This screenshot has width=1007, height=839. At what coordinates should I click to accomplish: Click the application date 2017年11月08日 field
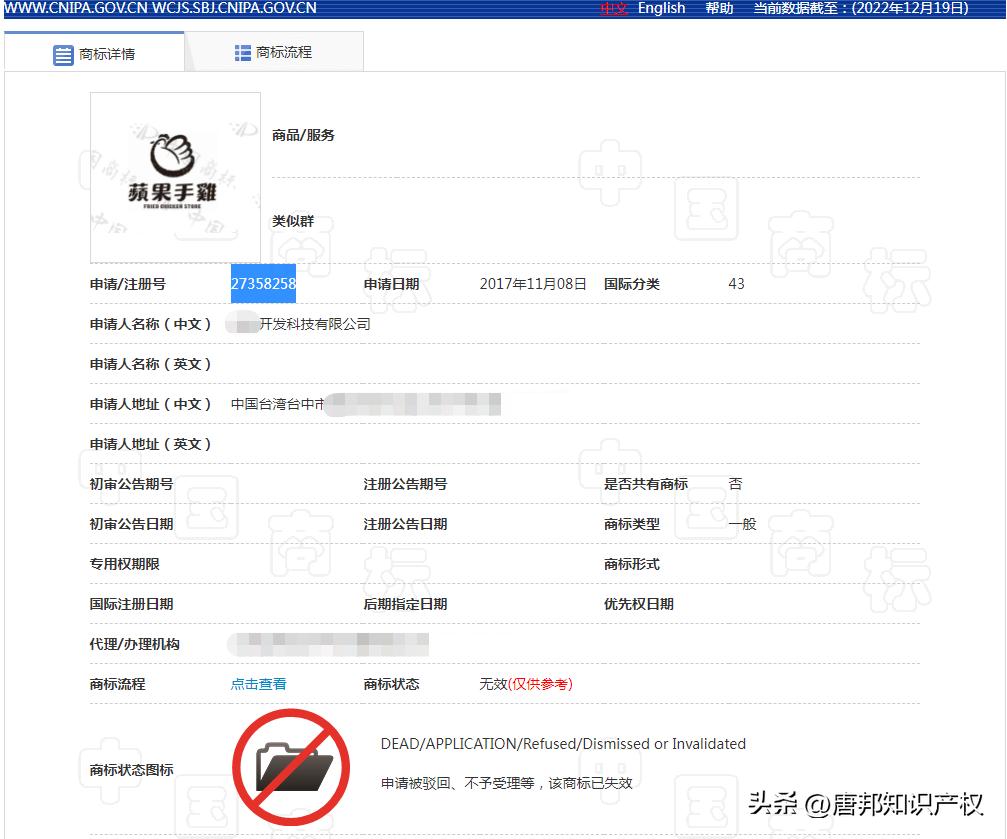[532, 284]
